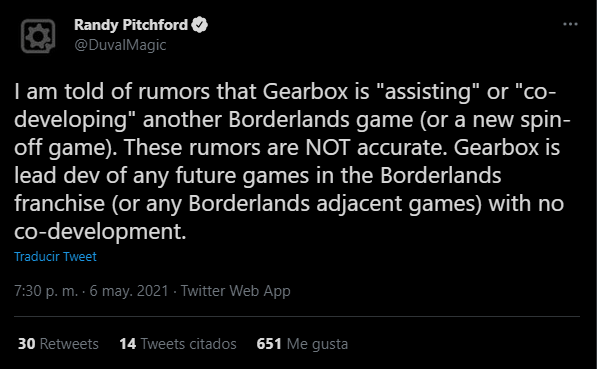The width and height of the screenshot is (597, 369).
Task: Click the blue verified badge checkmark
Action: [x=200, y=25]
